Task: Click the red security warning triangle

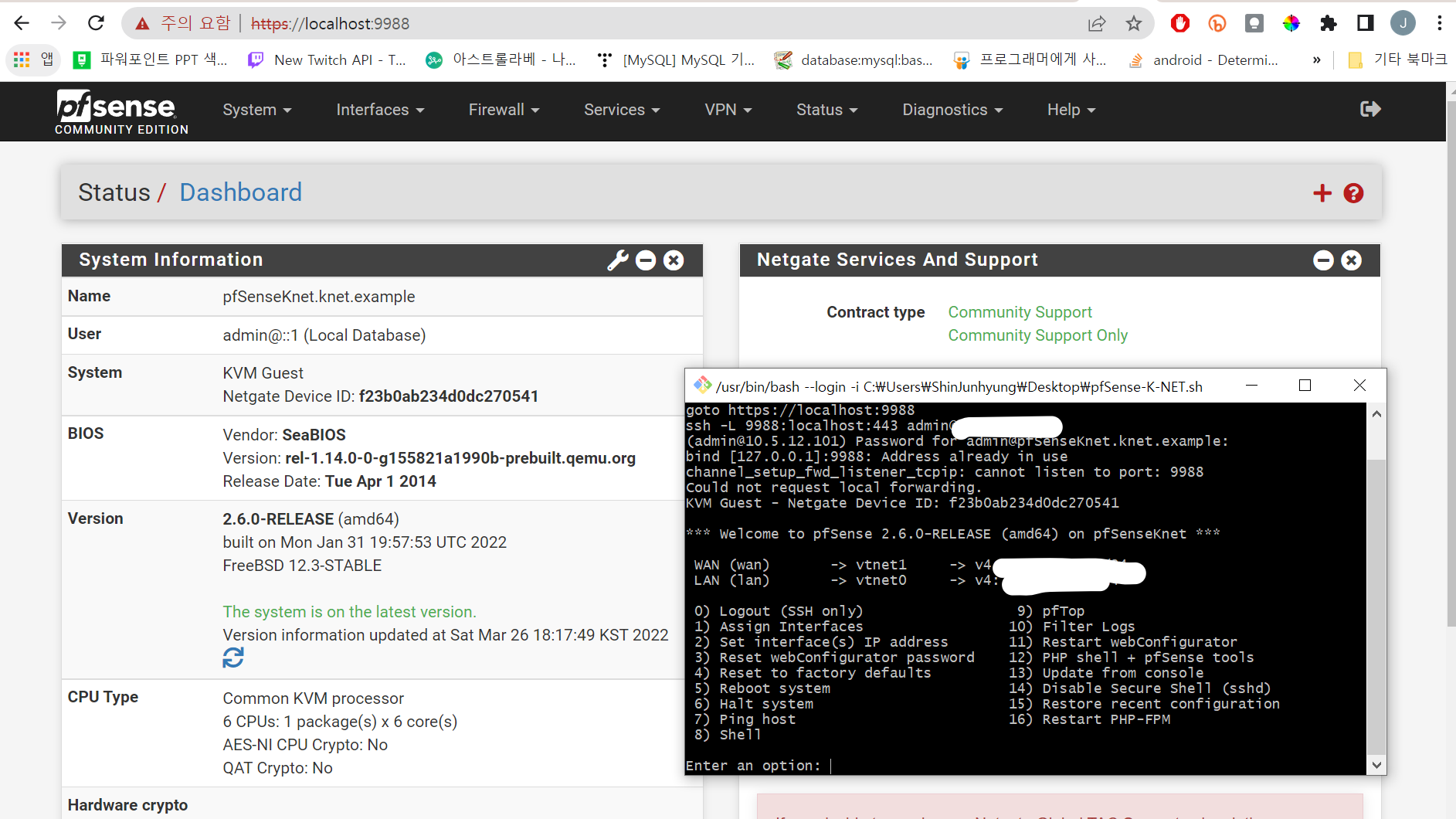Action: [x=142, y=24]
